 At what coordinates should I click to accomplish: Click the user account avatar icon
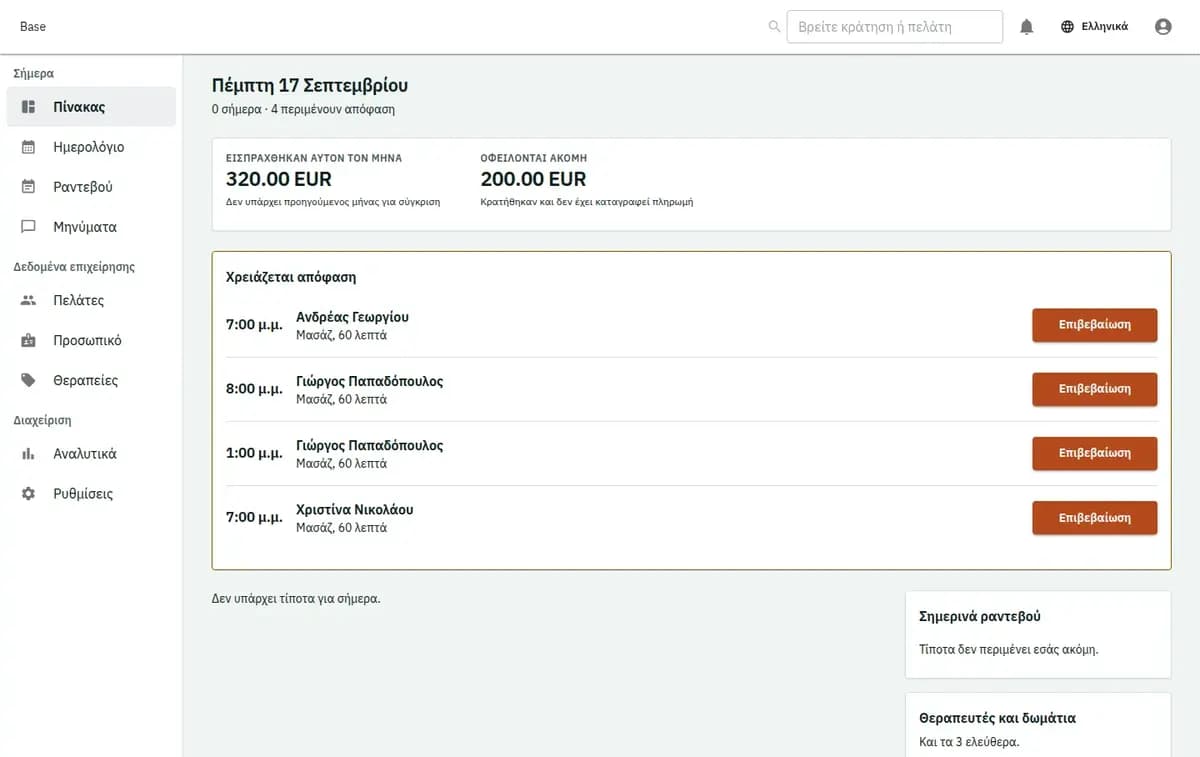pos(1163,27)
